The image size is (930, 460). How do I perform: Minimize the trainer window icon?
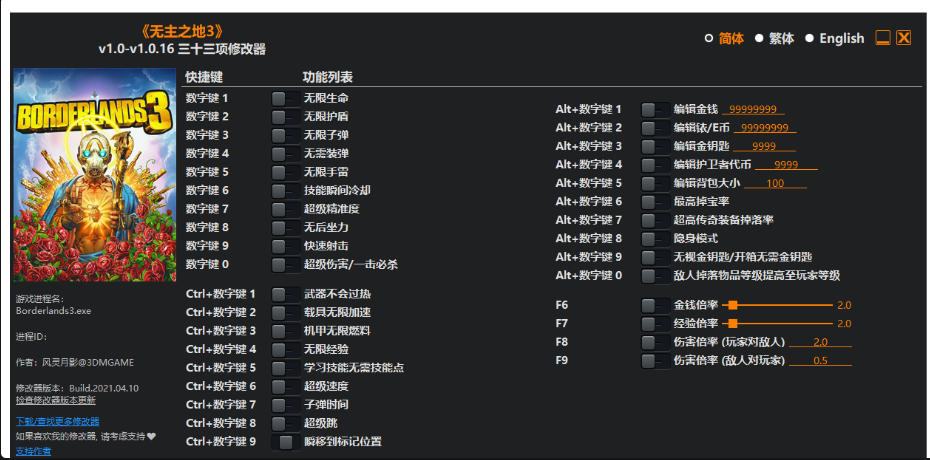click(x=883, y=38)
